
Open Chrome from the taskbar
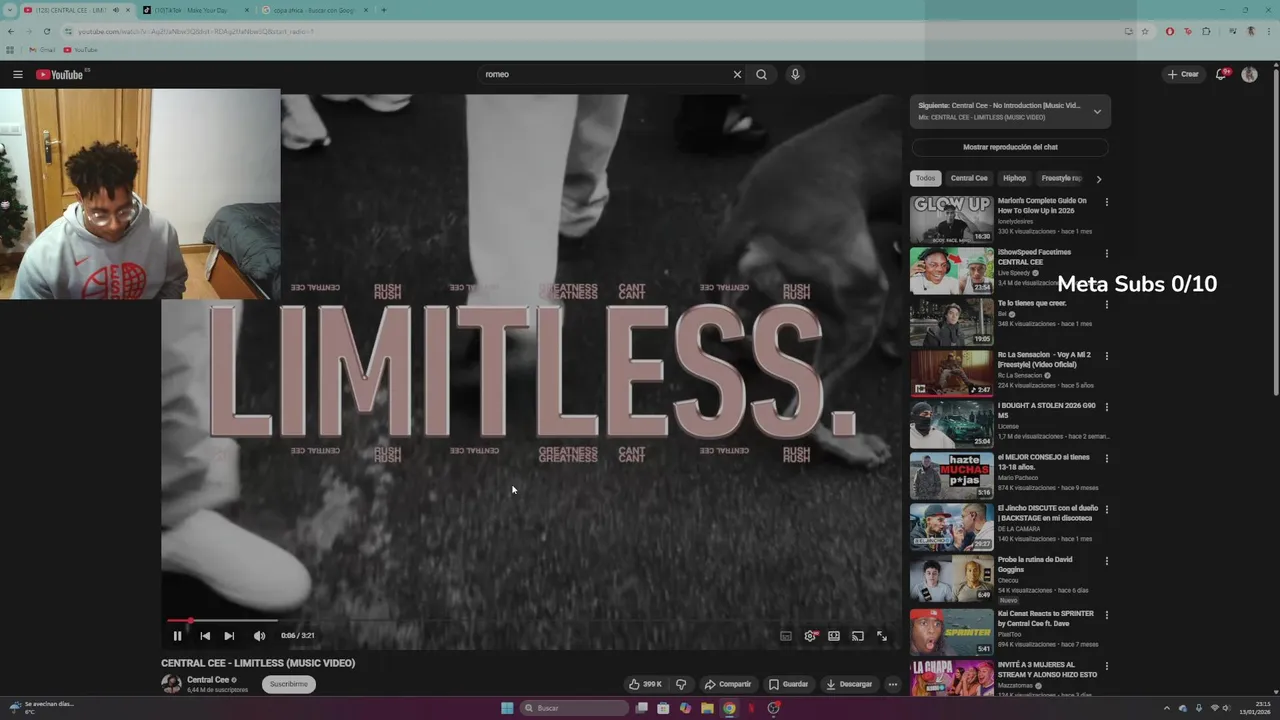pyautogui.click(x=729, y=708)
